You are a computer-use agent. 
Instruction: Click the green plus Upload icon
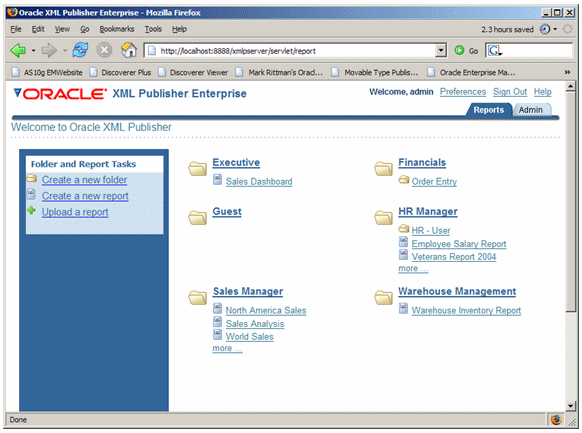coord(32,211)
